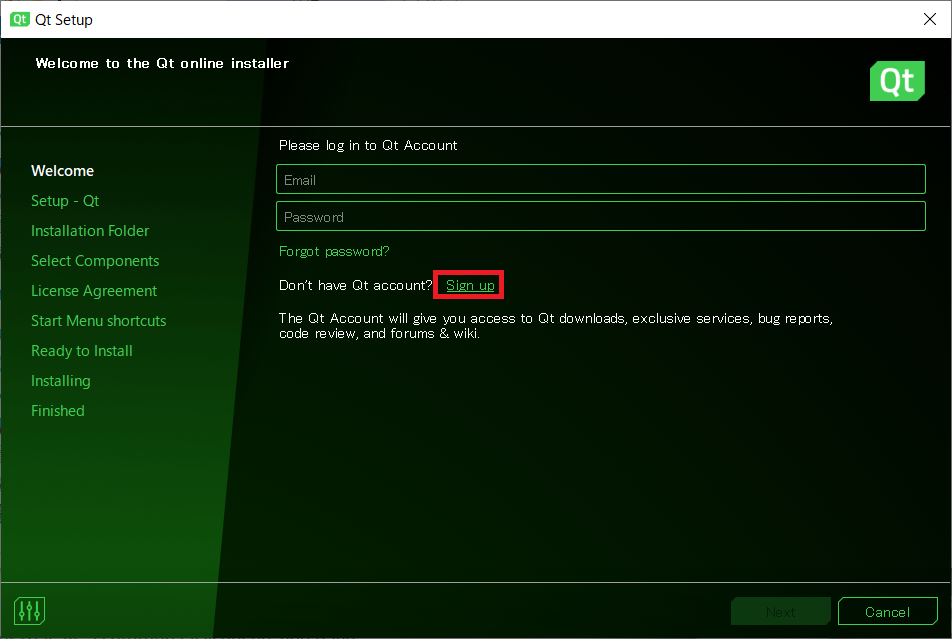Select the Welcome step in sidebar
Screen dimensions: 952x639
coord(63,171)
